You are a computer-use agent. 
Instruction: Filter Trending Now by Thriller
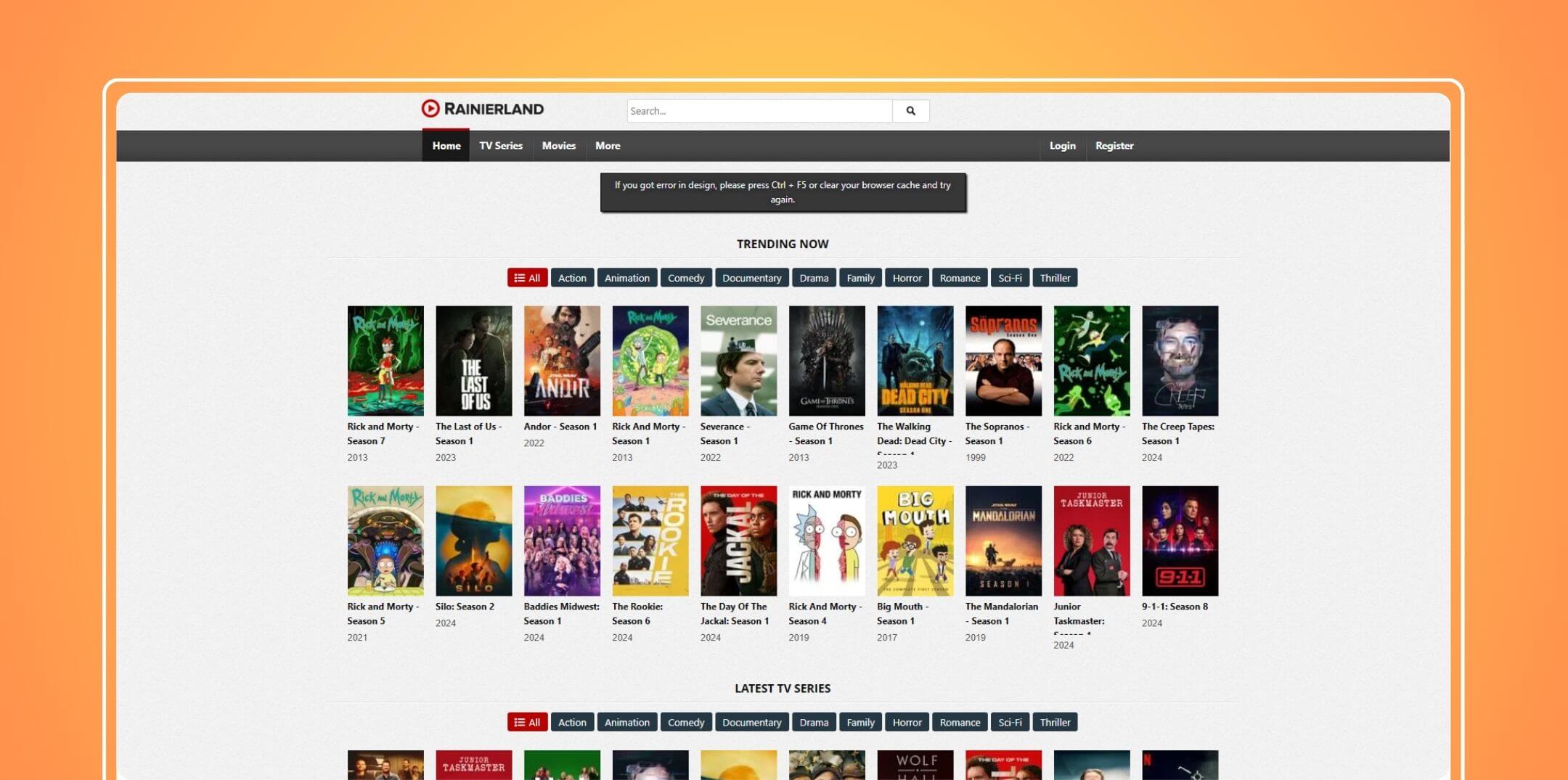click(x=1055, y=278)
